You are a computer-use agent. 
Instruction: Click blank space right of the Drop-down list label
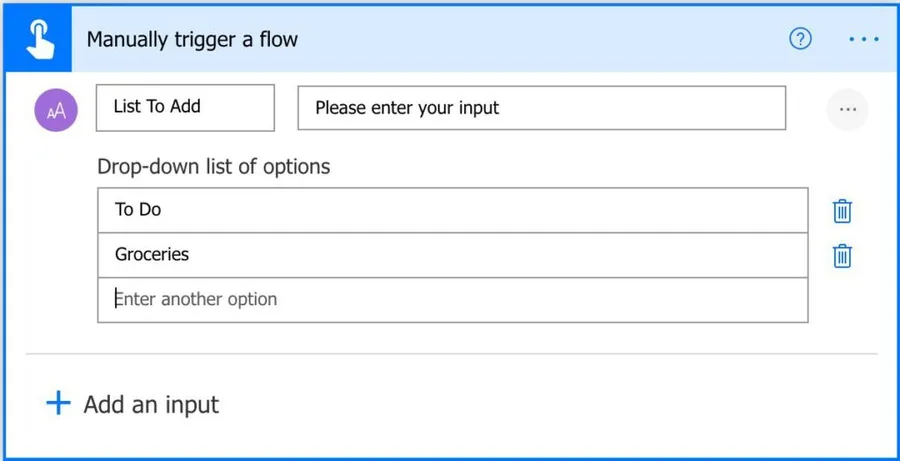coord(580,167)
